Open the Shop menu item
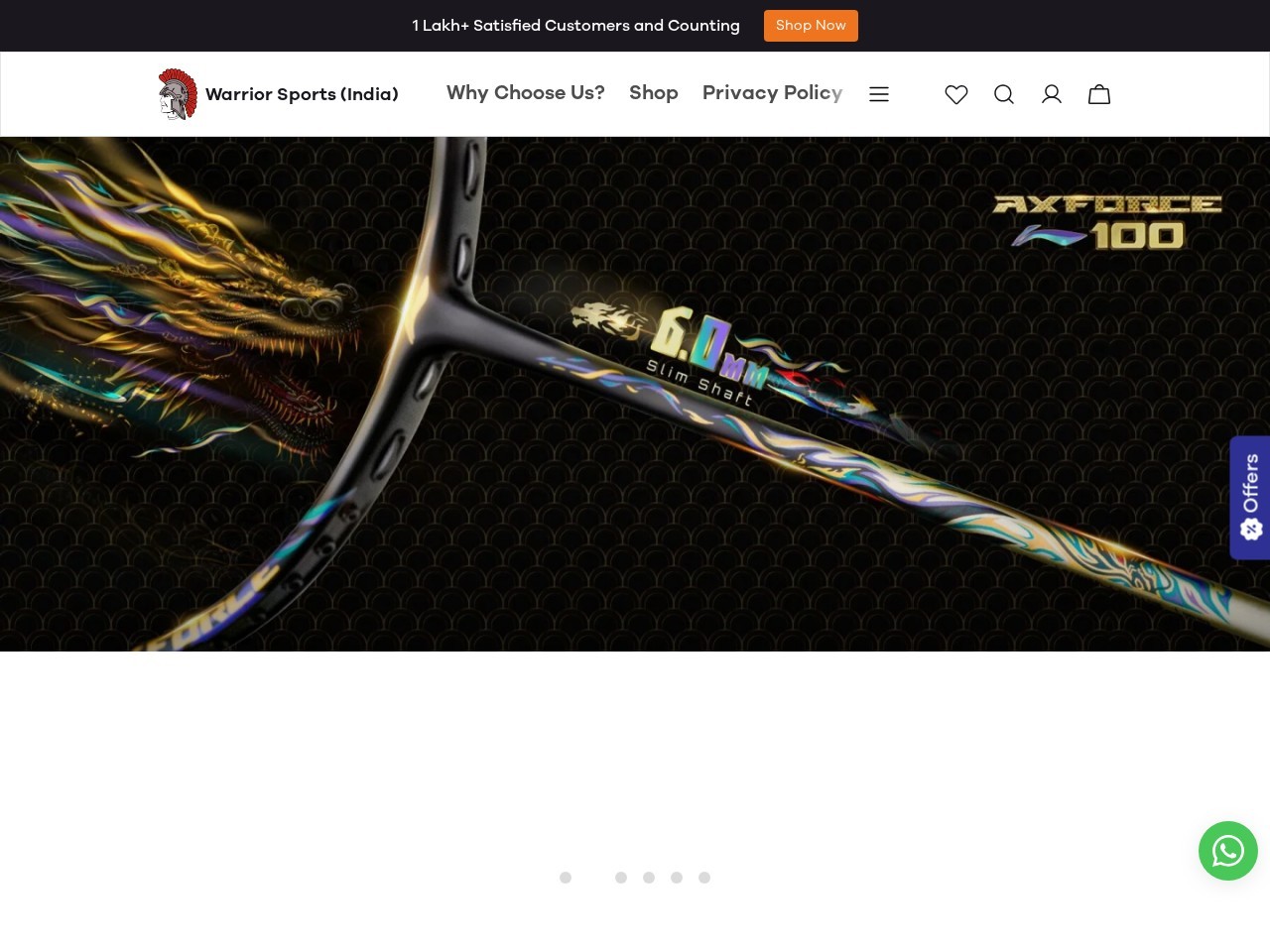The width and height of the screenshot is (1270, 952). click(x=653, y=93)
